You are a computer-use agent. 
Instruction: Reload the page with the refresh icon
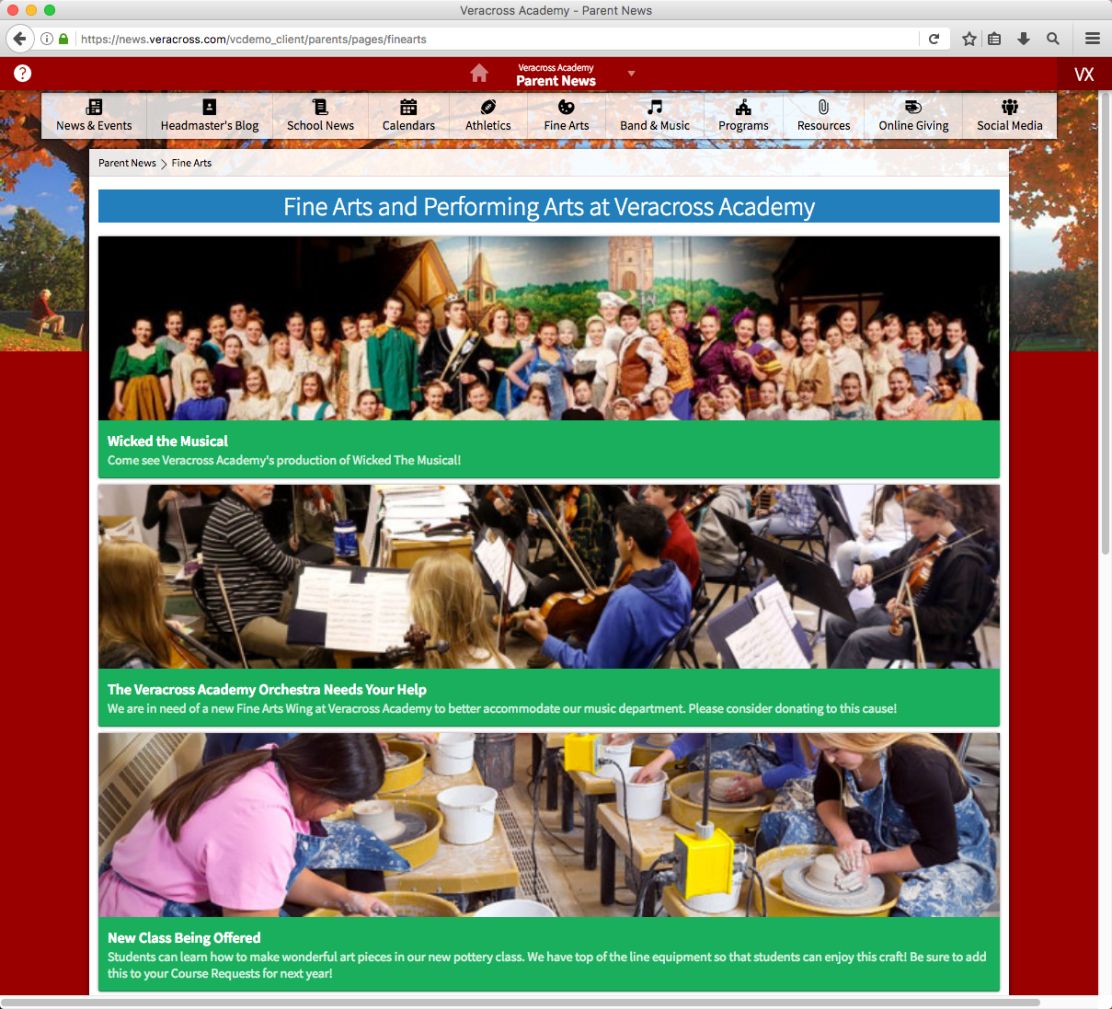[x=934, y=39]
